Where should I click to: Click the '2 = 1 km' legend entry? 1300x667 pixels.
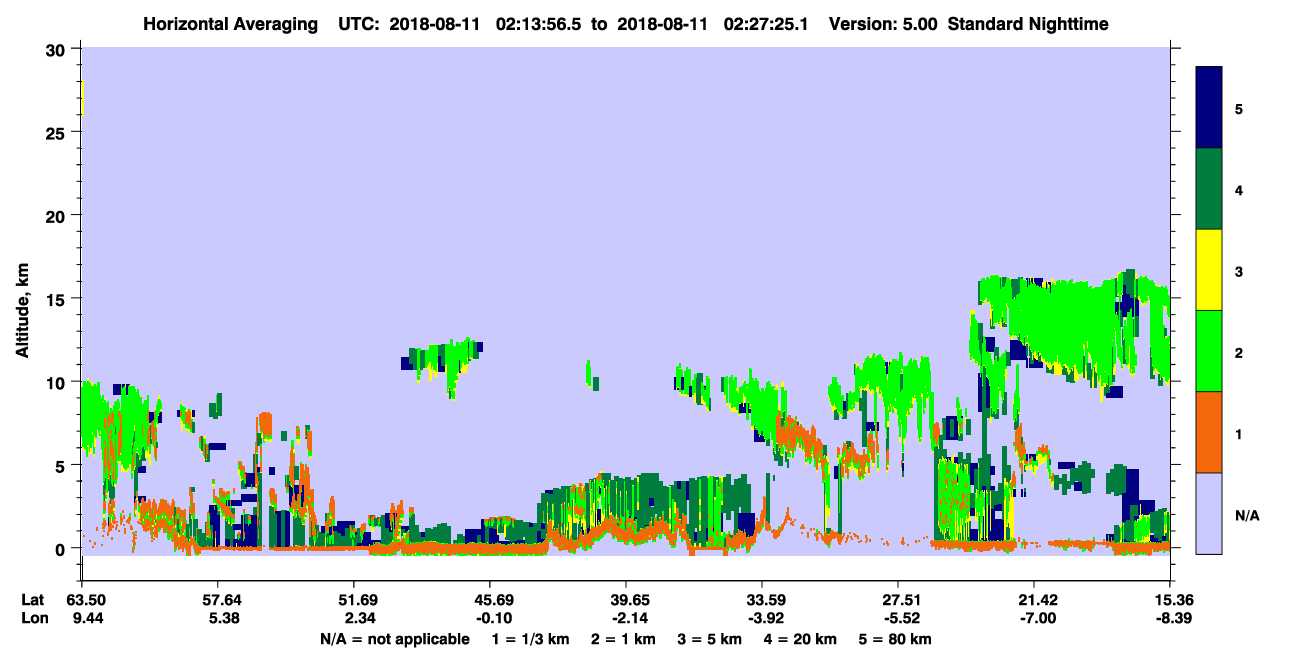coord(623,639)
